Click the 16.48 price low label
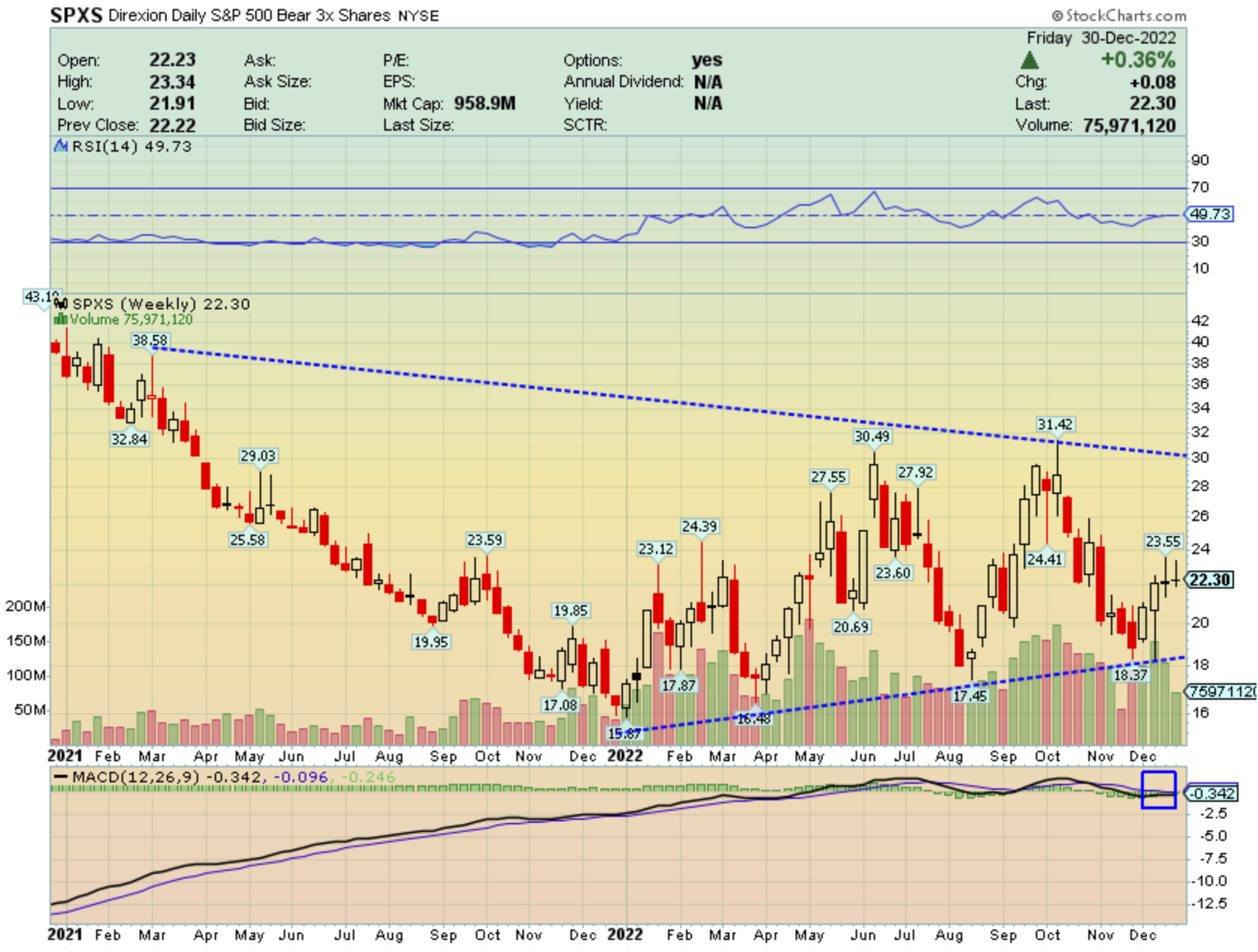Image resolution: width=1258 pixels, height=952 pixels. point(754,719)
